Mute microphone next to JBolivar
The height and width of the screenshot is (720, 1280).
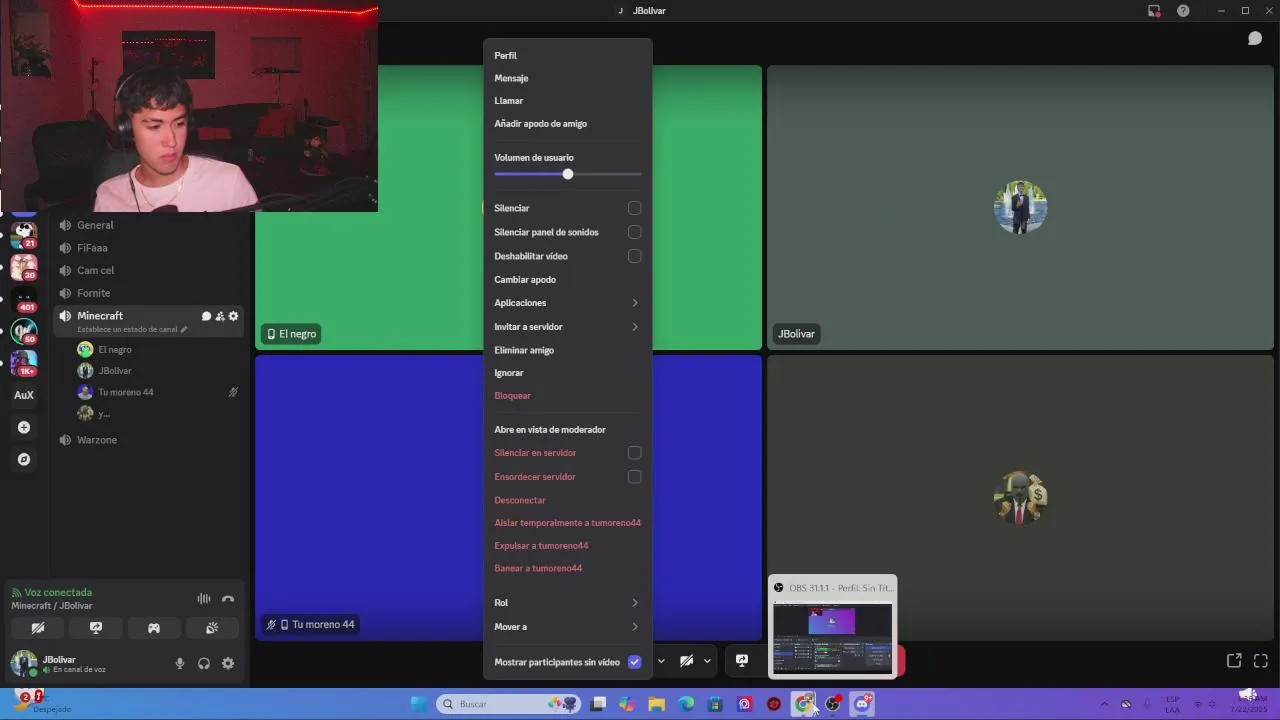click(180, 663)
